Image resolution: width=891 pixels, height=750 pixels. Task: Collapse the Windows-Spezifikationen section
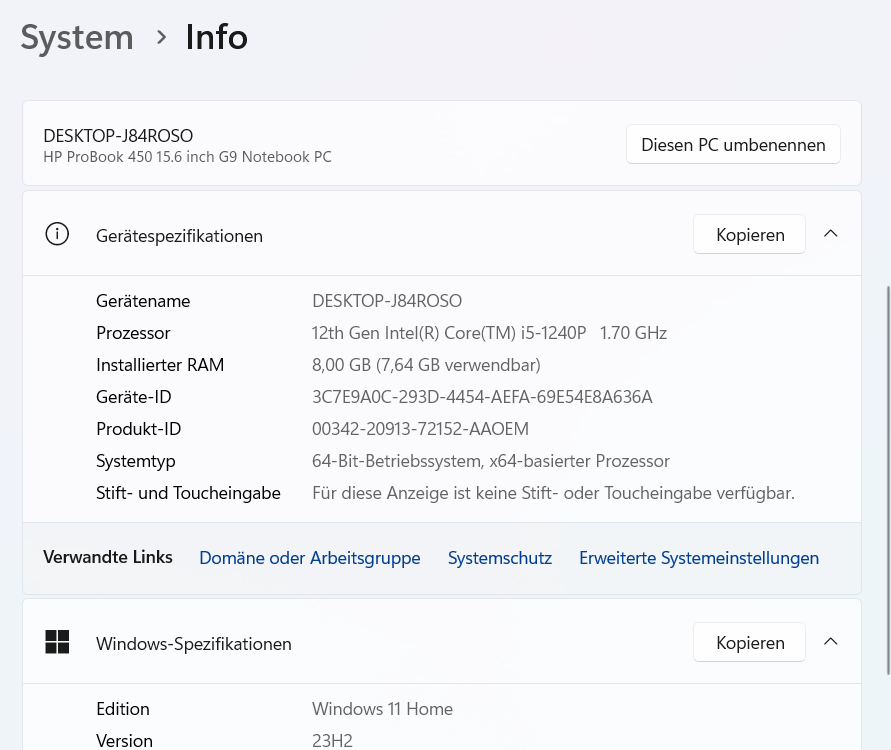pyautogui.click(x=831, y=641)
